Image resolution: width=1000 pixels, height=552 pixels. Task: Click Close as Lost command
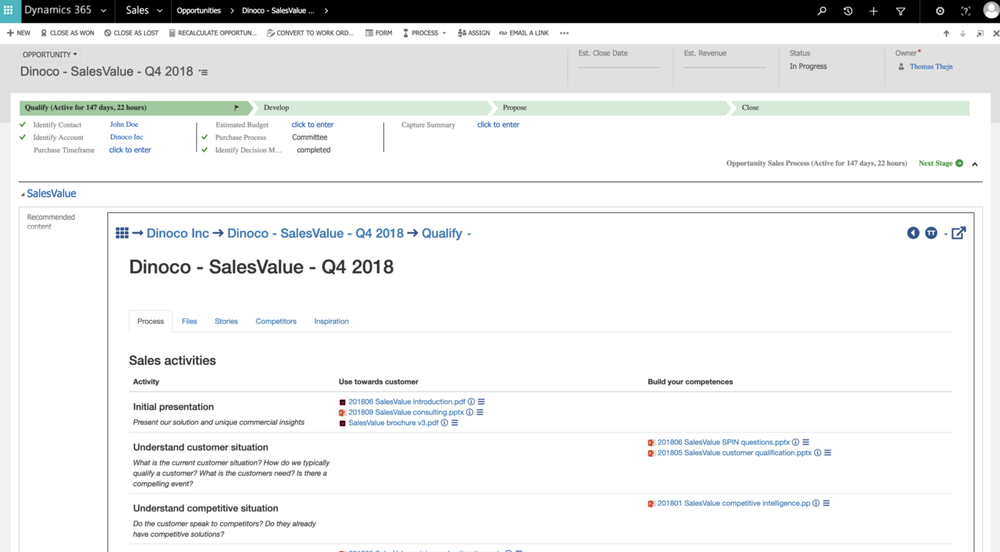point(131,33)
